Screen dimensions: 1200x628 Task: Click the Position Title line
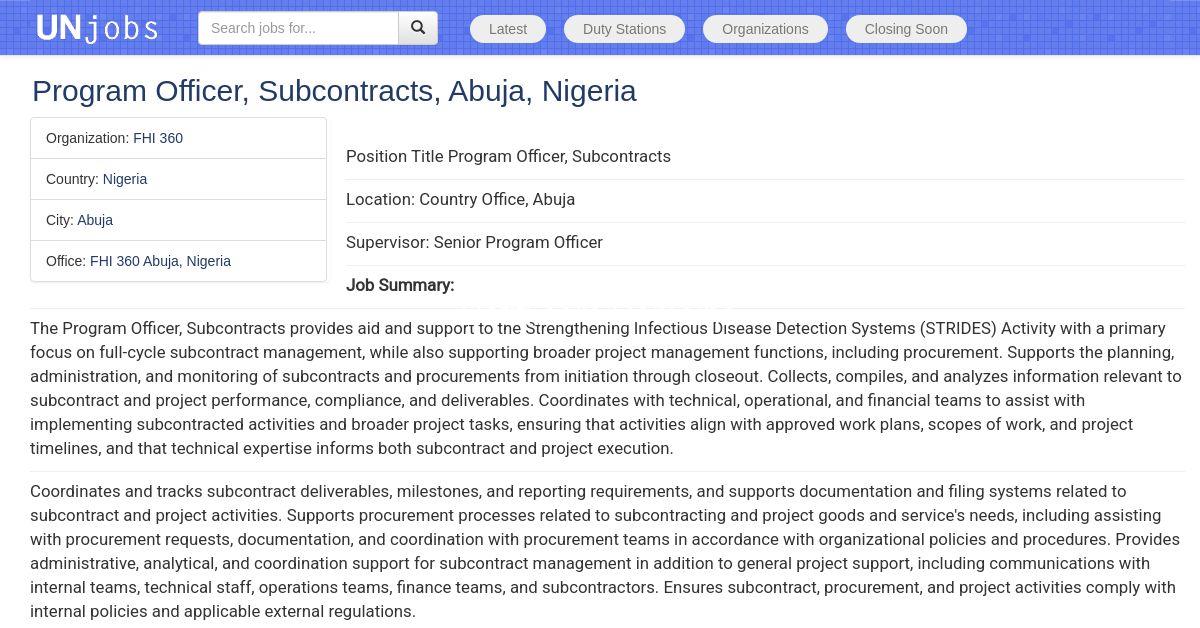508,156
